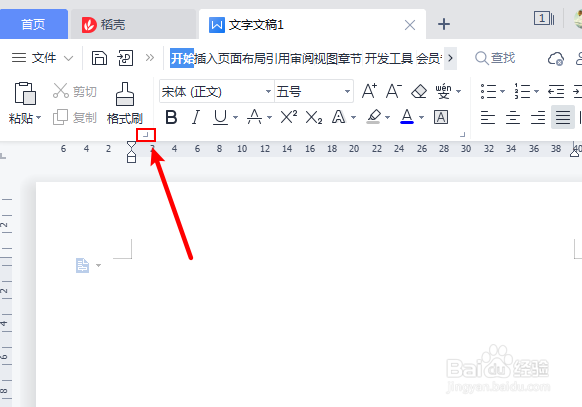Increase font size with A+ icon
This screenshot has height=407, width=582.
pos(369,91)
